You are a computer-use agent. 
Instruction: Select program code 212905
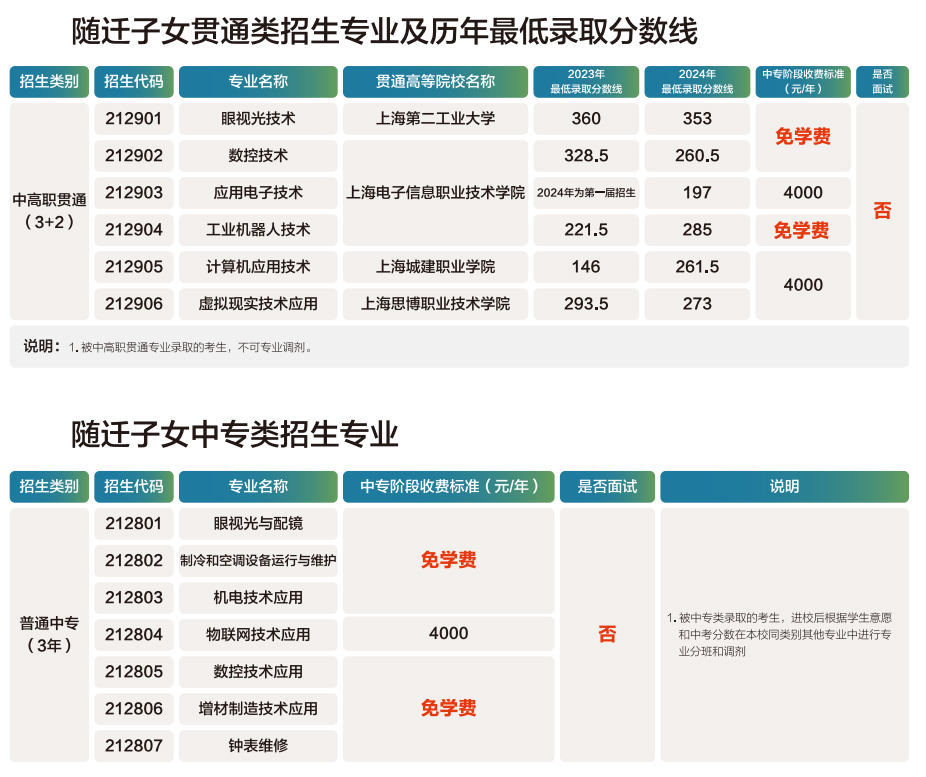coord(134,267)
